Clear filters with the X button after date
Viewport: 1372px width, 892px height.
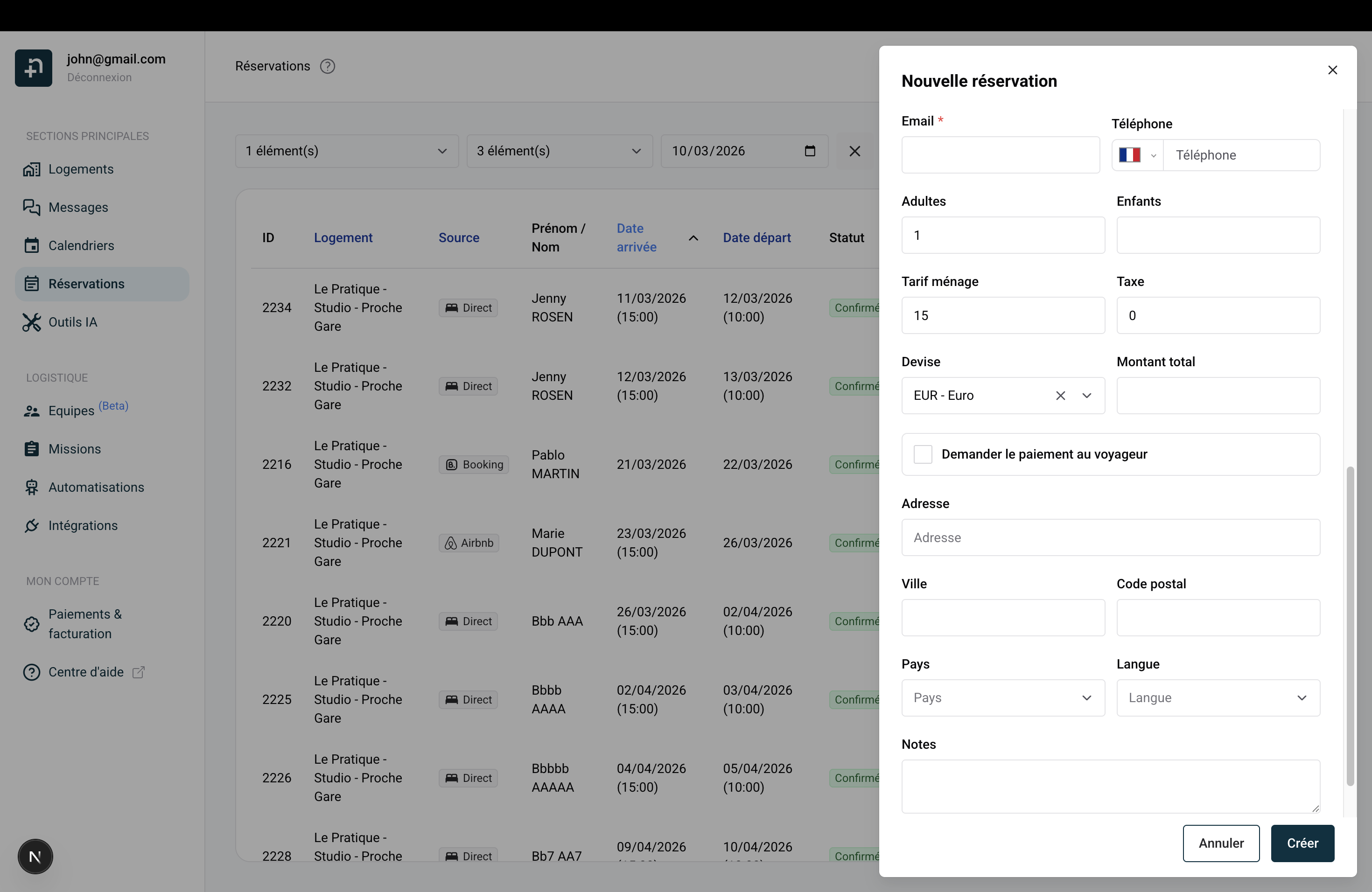tap(855, 151)
